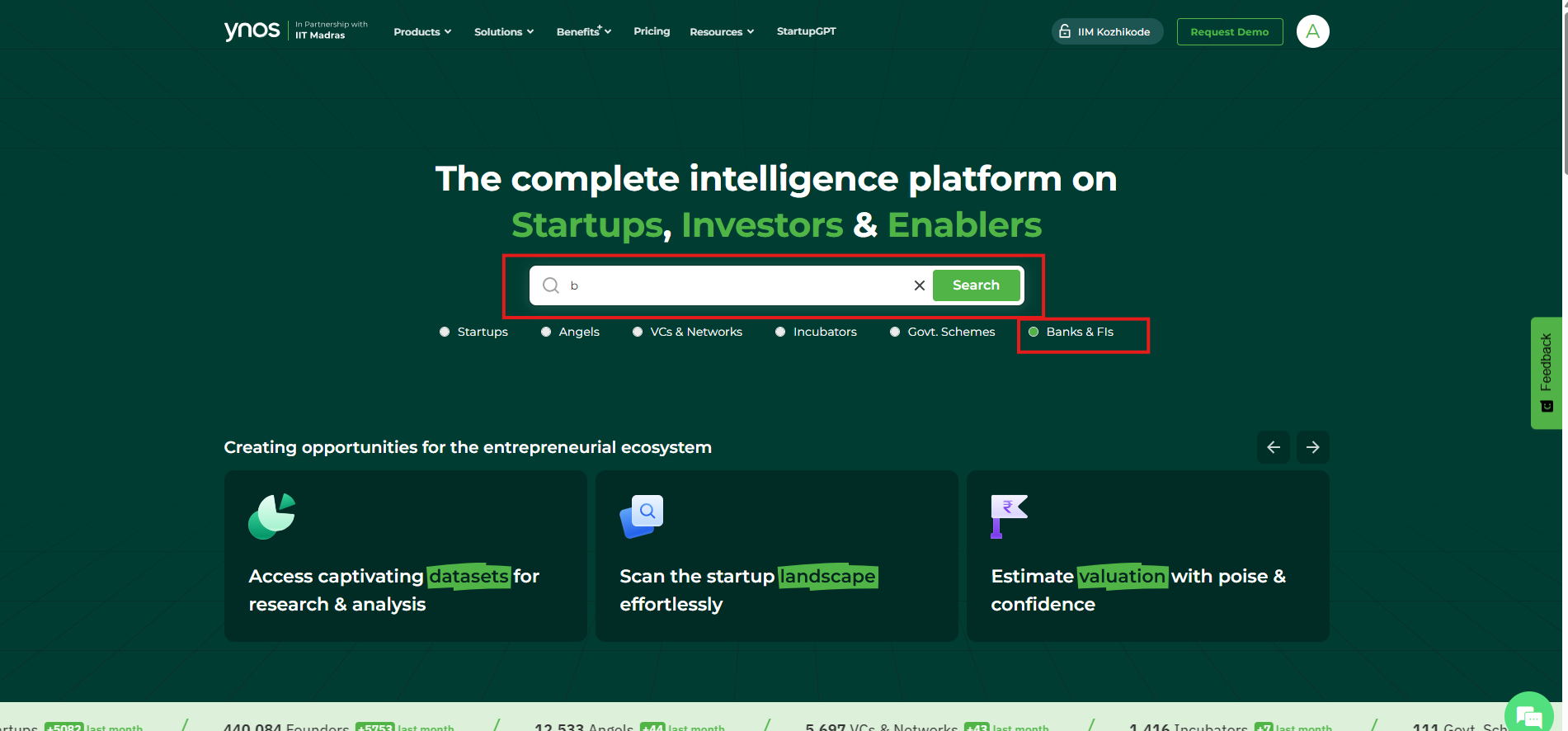
Task: Open the user profile avatar
Action: coord(1312,31)
